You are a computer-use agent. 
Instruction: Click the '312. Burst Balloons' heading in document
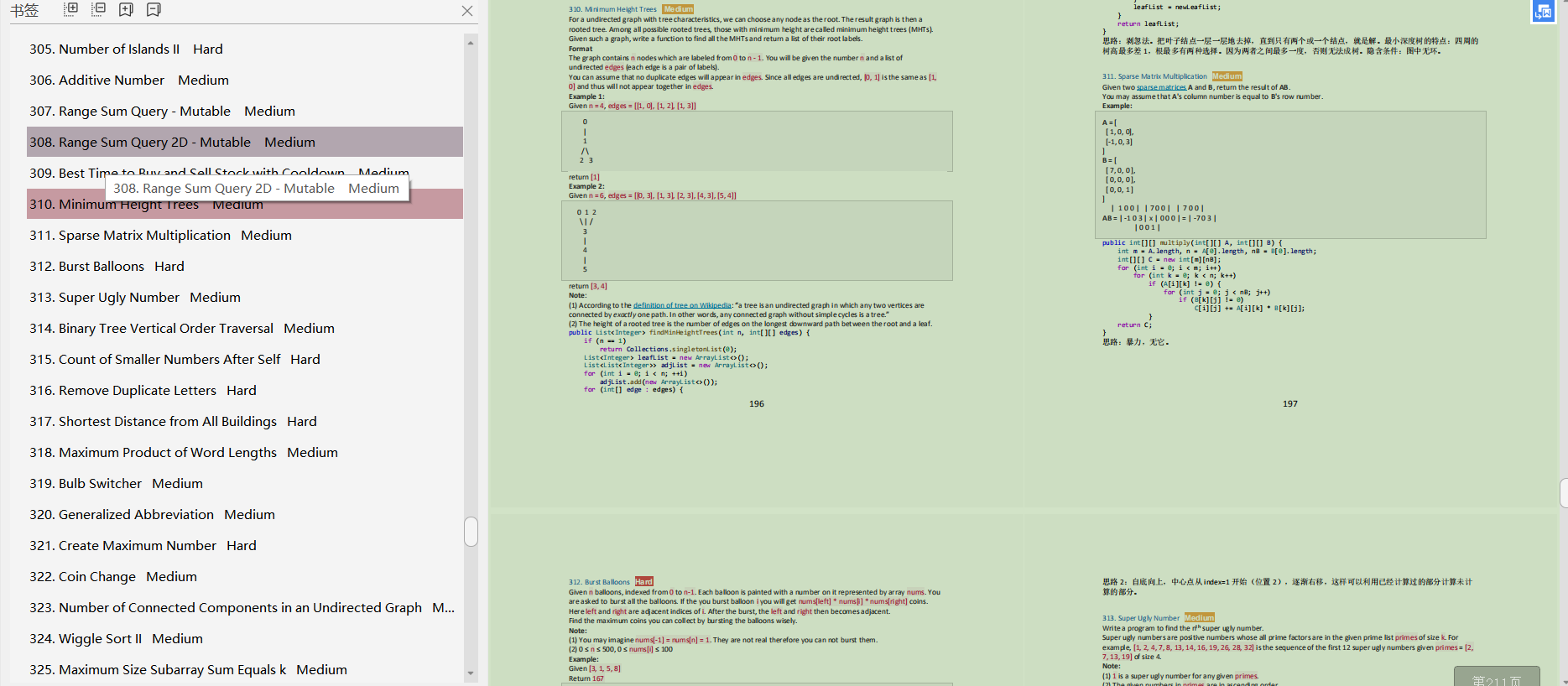coord(599,582)
